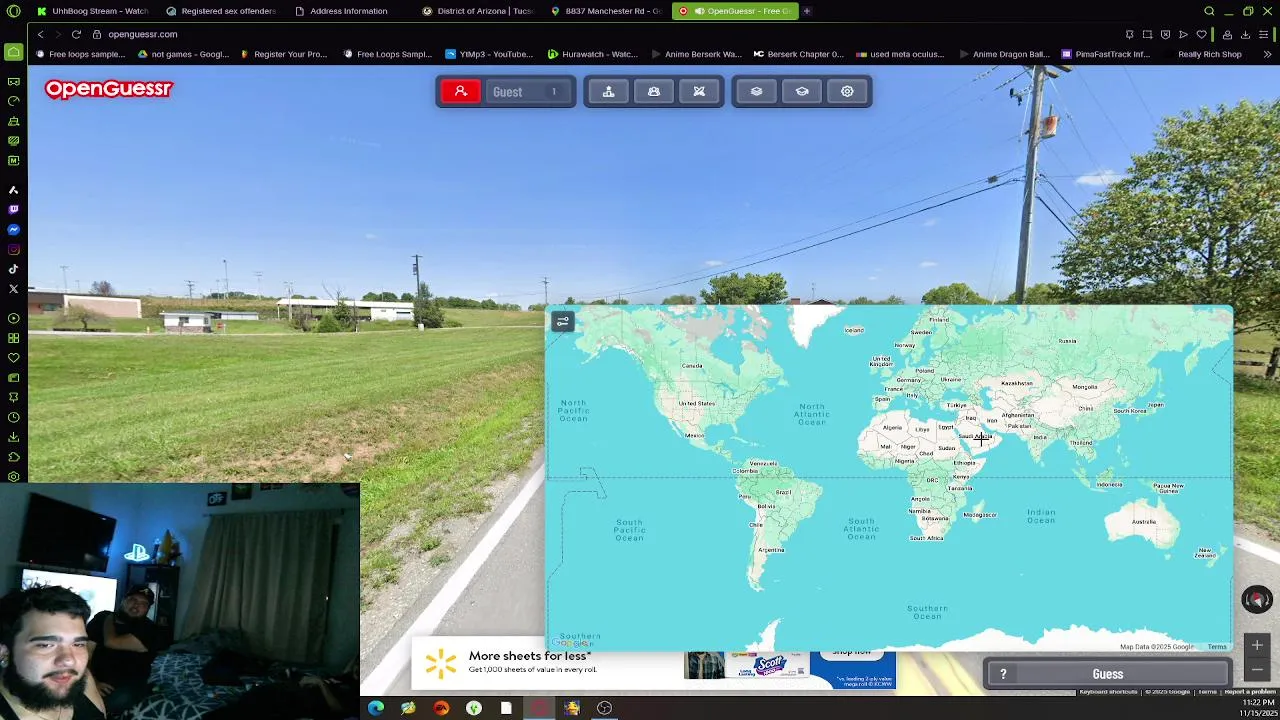The image size is (1280, 720).
Task: Open Free loops sample bookmark
Action: 80,54
